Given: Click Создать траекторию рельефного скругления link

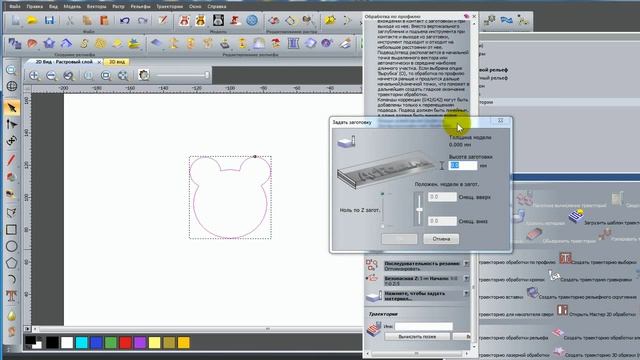Looking at the screenshot, I should point(587,297).
